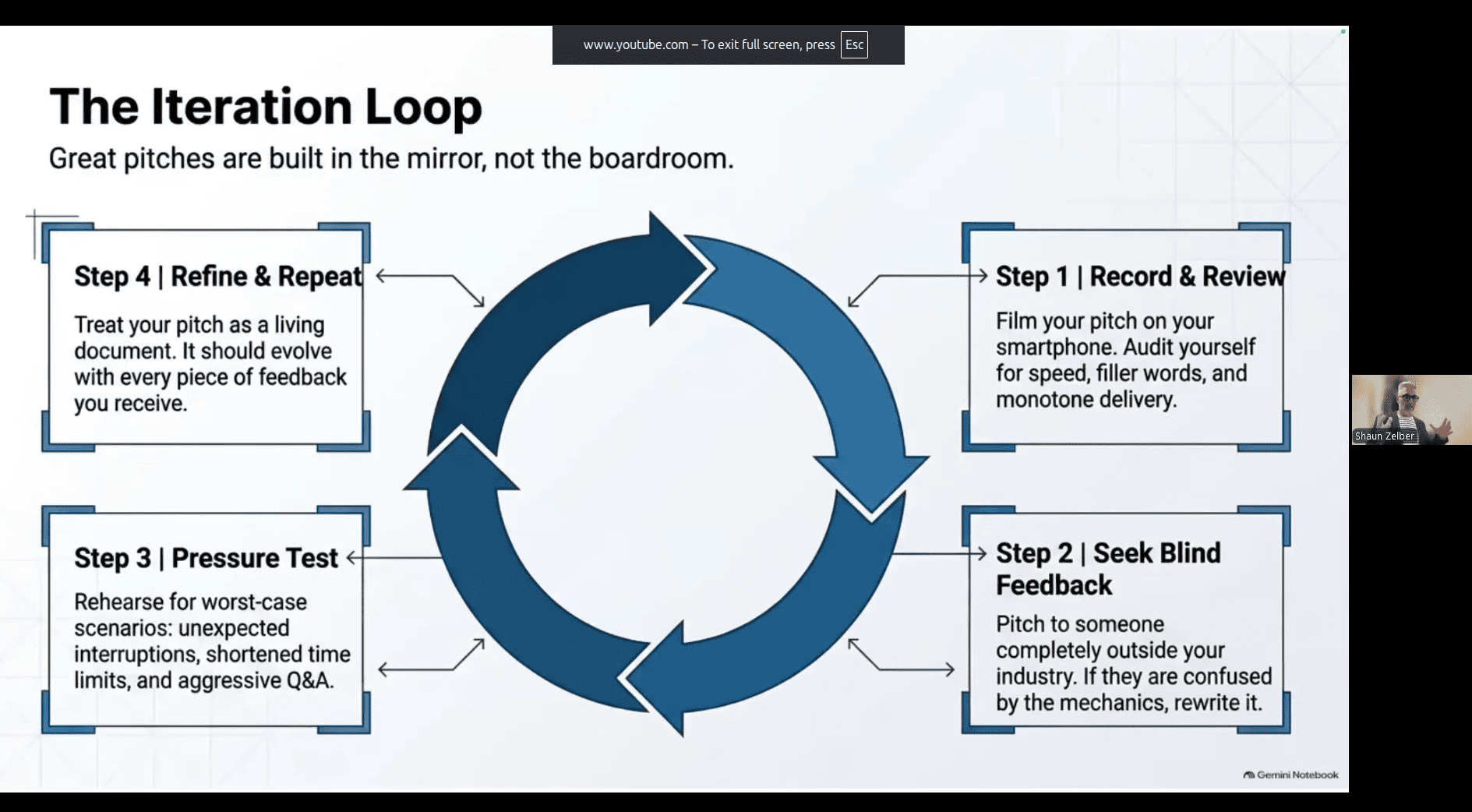
Task: Click the 'Step 1 | Record & Review' heading
Action: pos(1141,277)
